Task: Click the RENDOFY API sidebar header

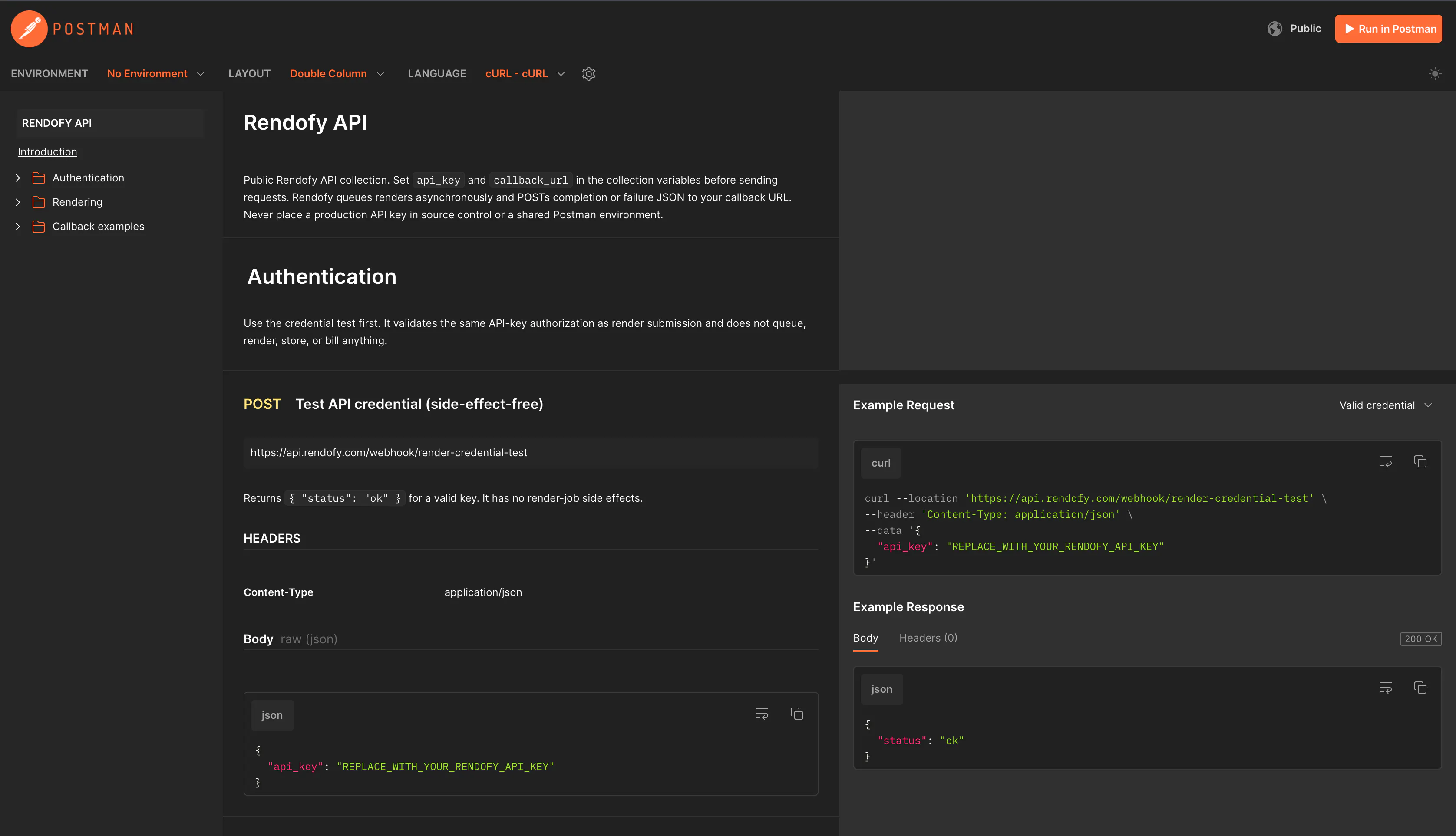Action: tap(110, 123)
